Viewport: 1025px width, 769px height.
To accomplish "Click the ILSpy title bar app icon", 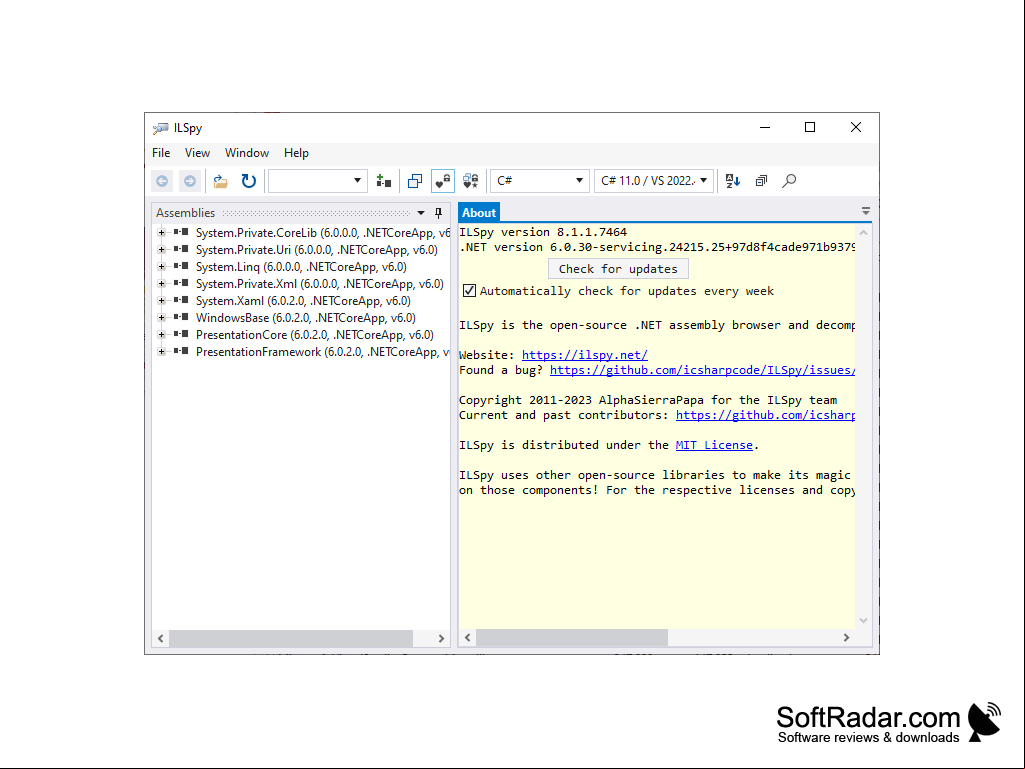I will pos(160,128).
